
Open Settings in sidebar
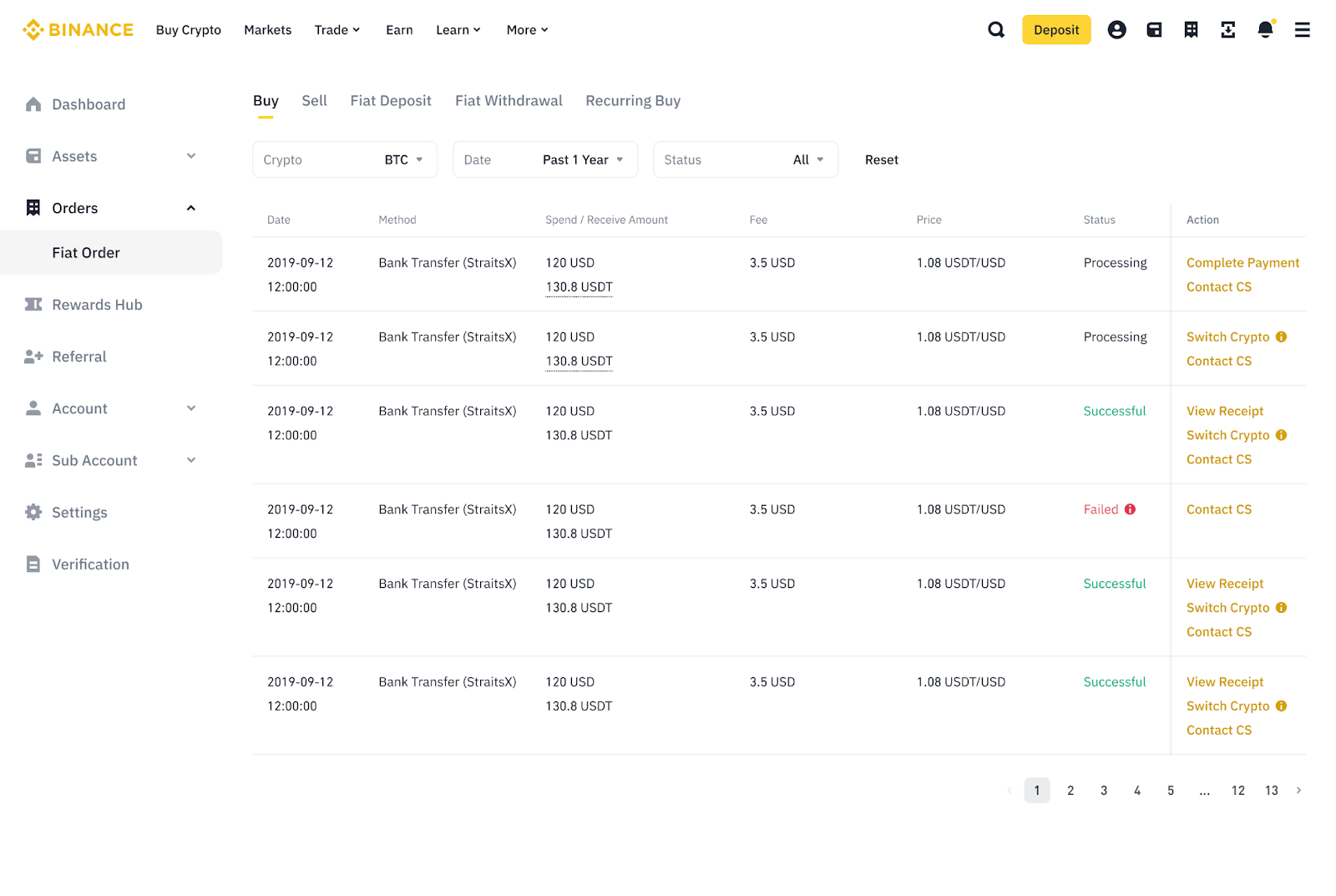click(79, 513)
